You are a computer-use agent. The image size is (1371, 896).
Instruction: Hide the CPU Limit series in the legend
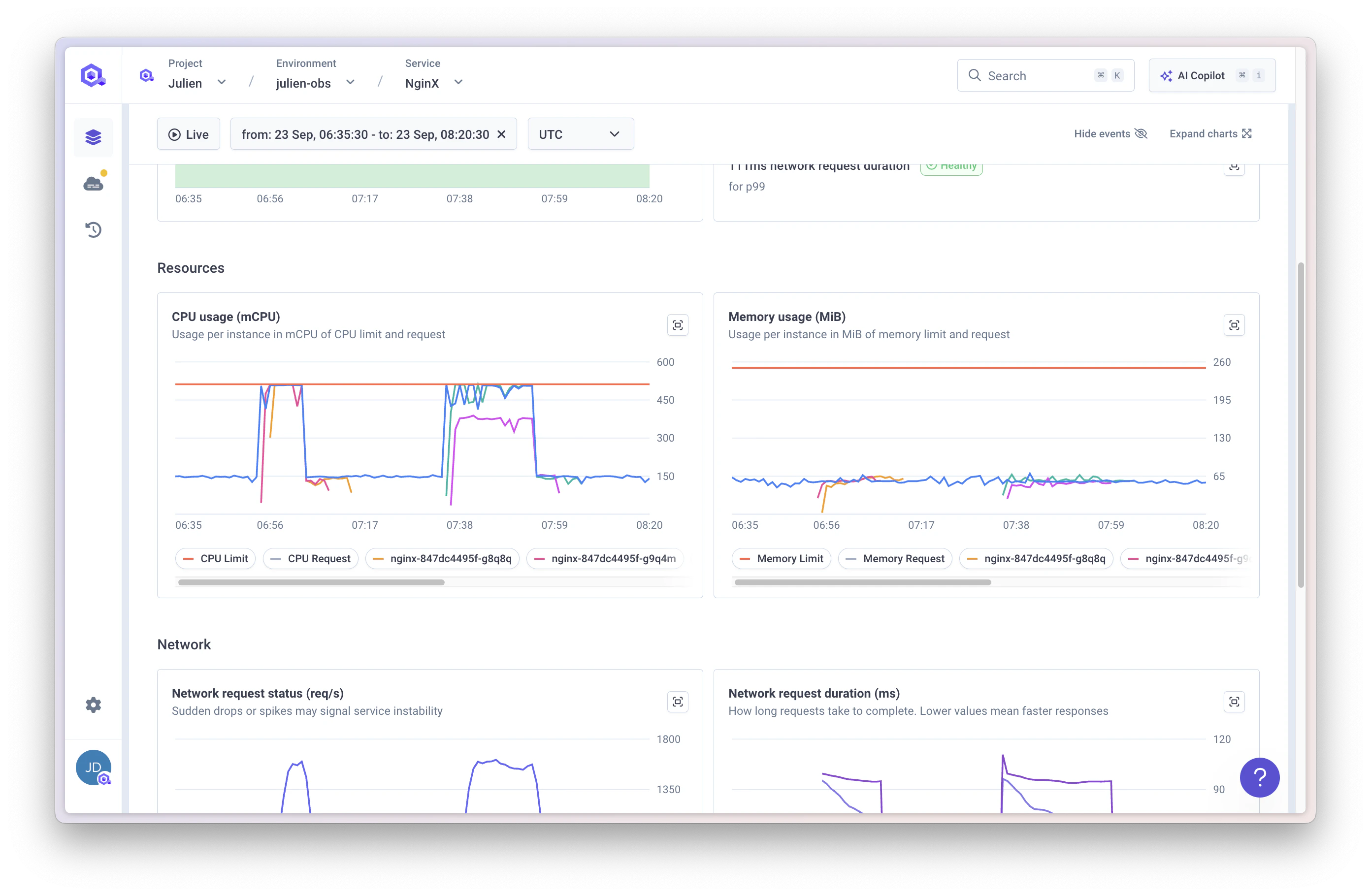(215, 558)
